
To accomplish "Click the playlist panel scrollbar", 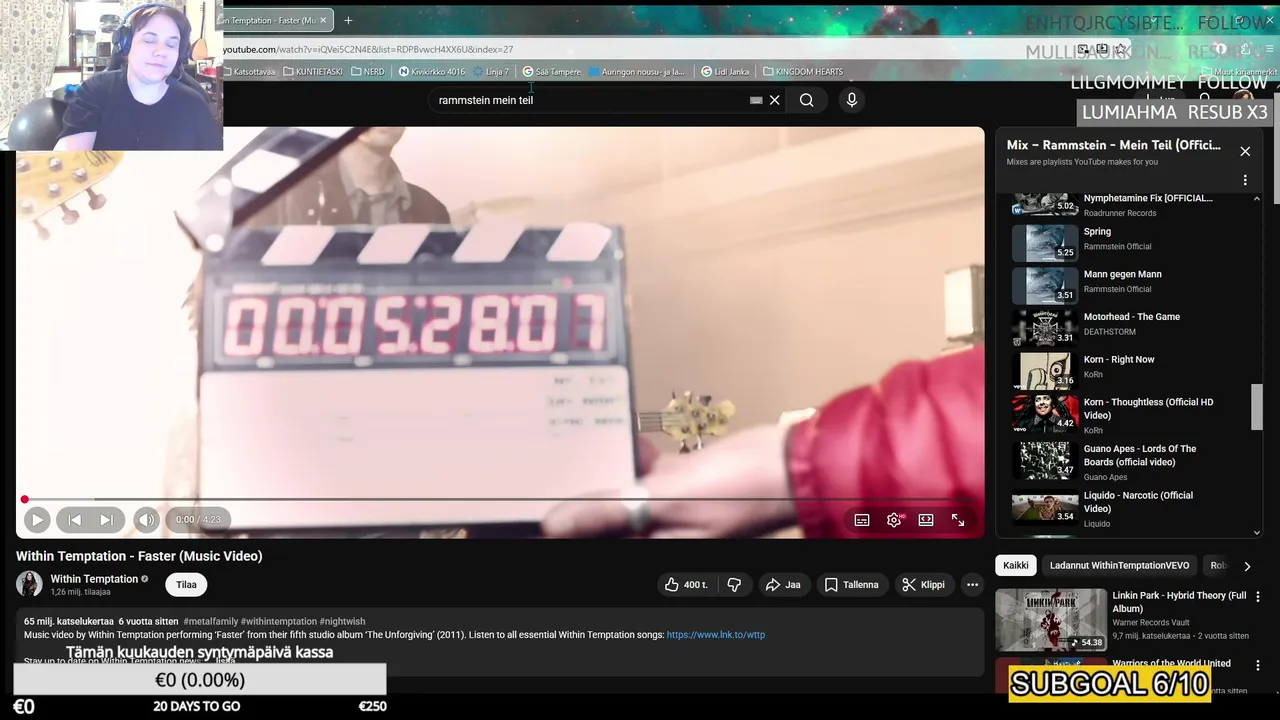I will tap(1257, 406).
